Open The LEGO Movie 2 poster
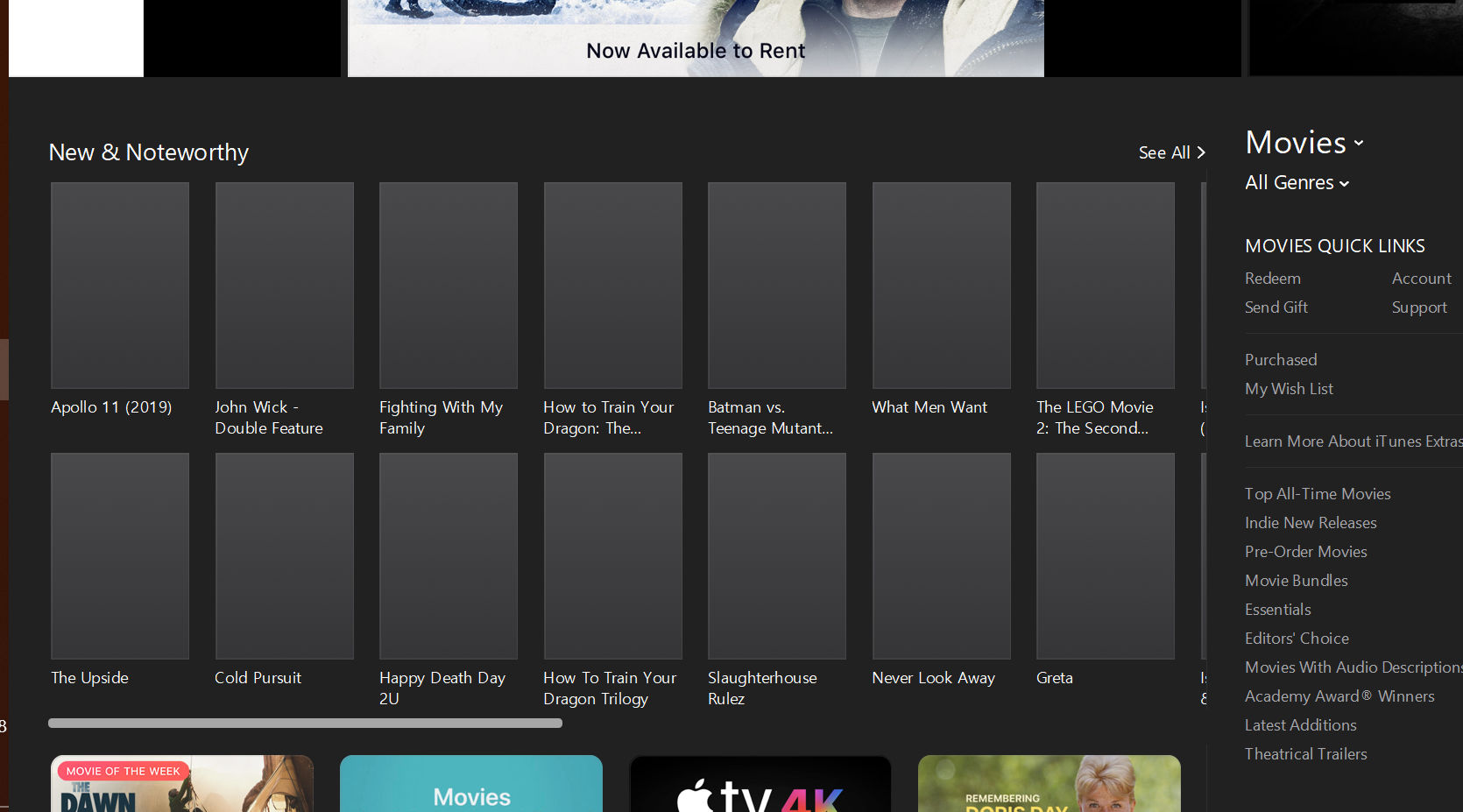 point(1106,286)
